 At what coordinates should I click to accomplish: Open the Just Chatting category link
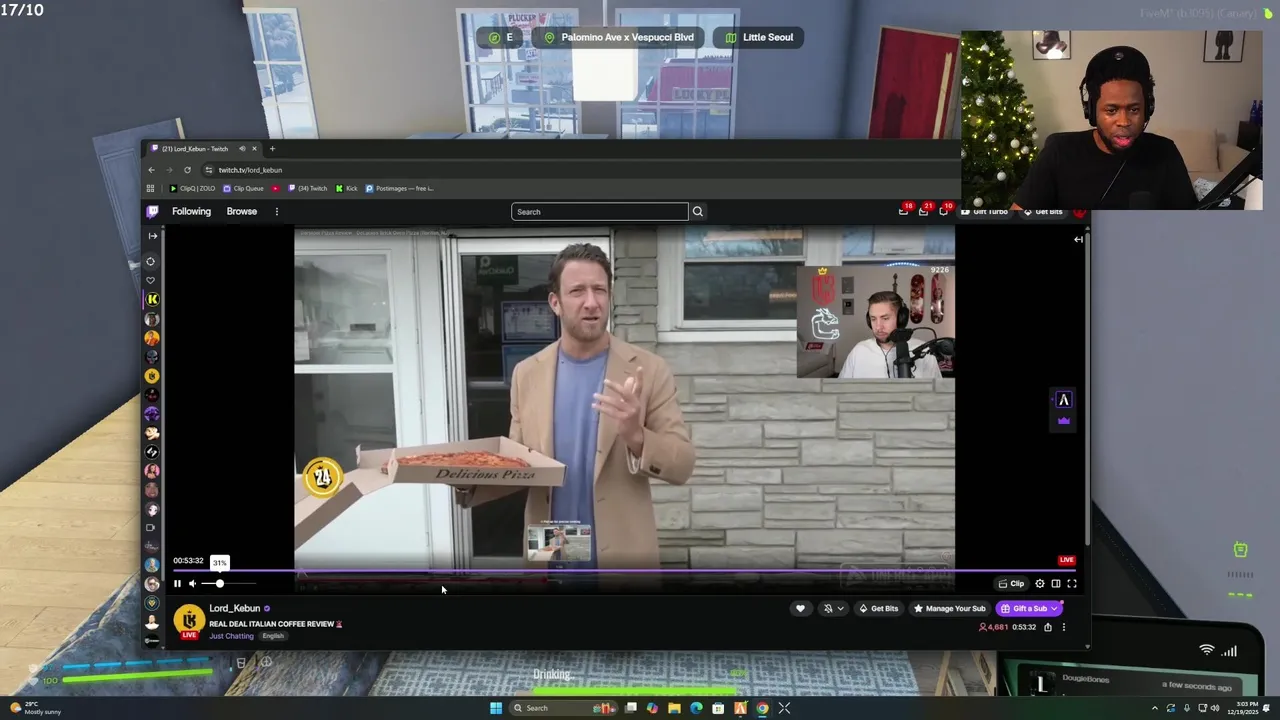coord(231,636)
